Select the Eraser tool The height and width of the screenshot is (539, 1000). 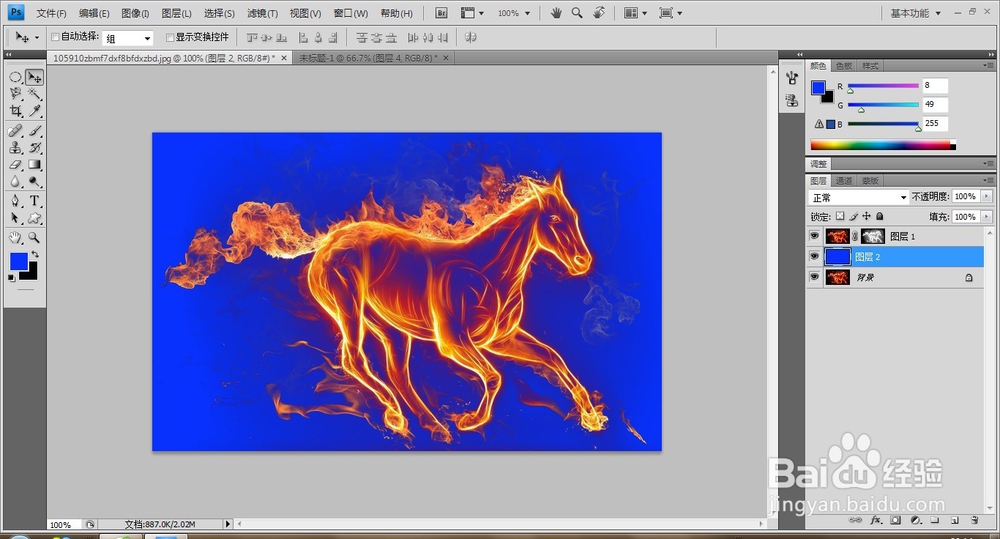pyautogui.click(x=15, y=165)
